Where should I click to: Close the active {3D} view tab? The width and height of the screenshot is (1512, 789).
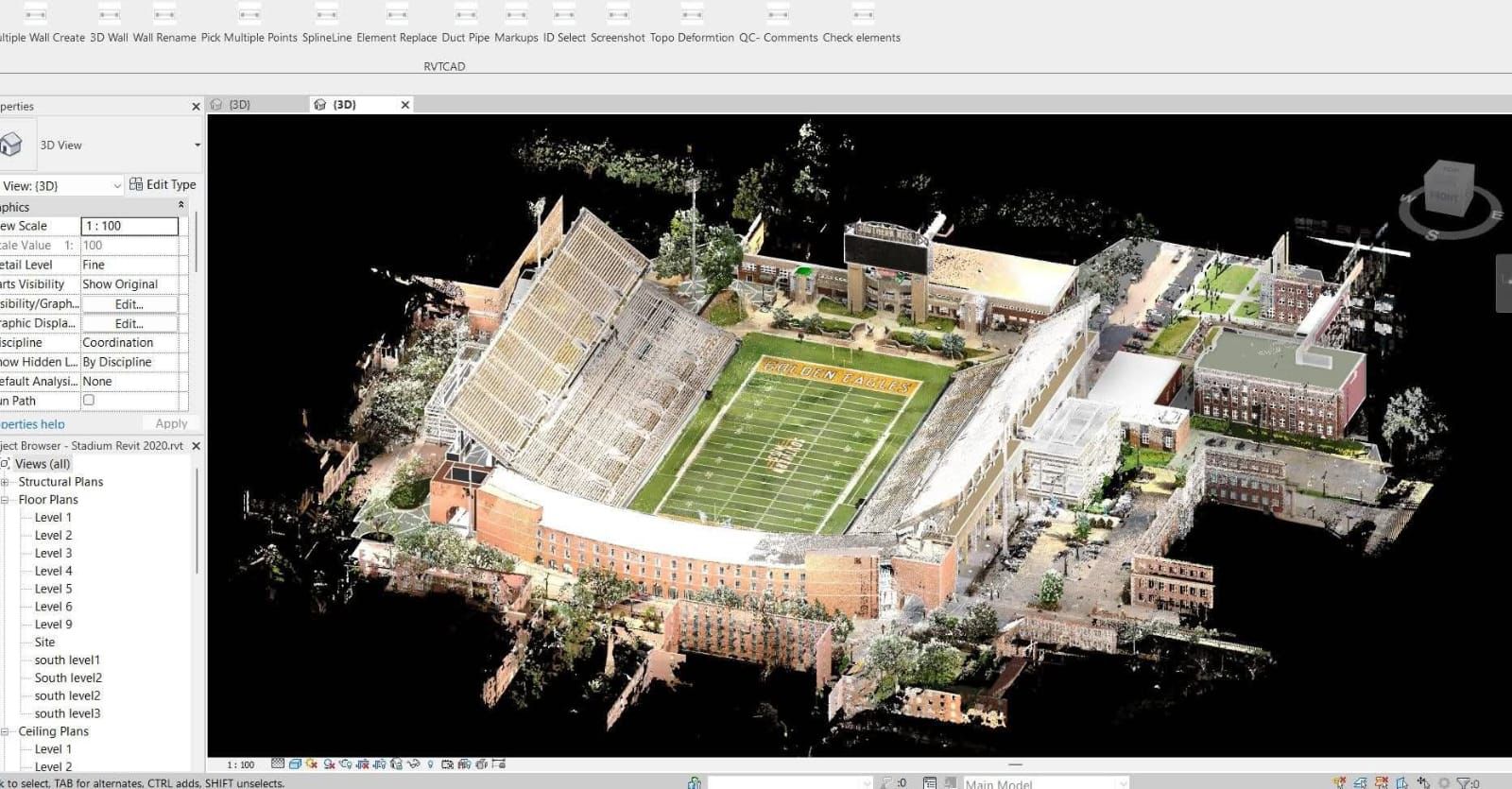405,105
